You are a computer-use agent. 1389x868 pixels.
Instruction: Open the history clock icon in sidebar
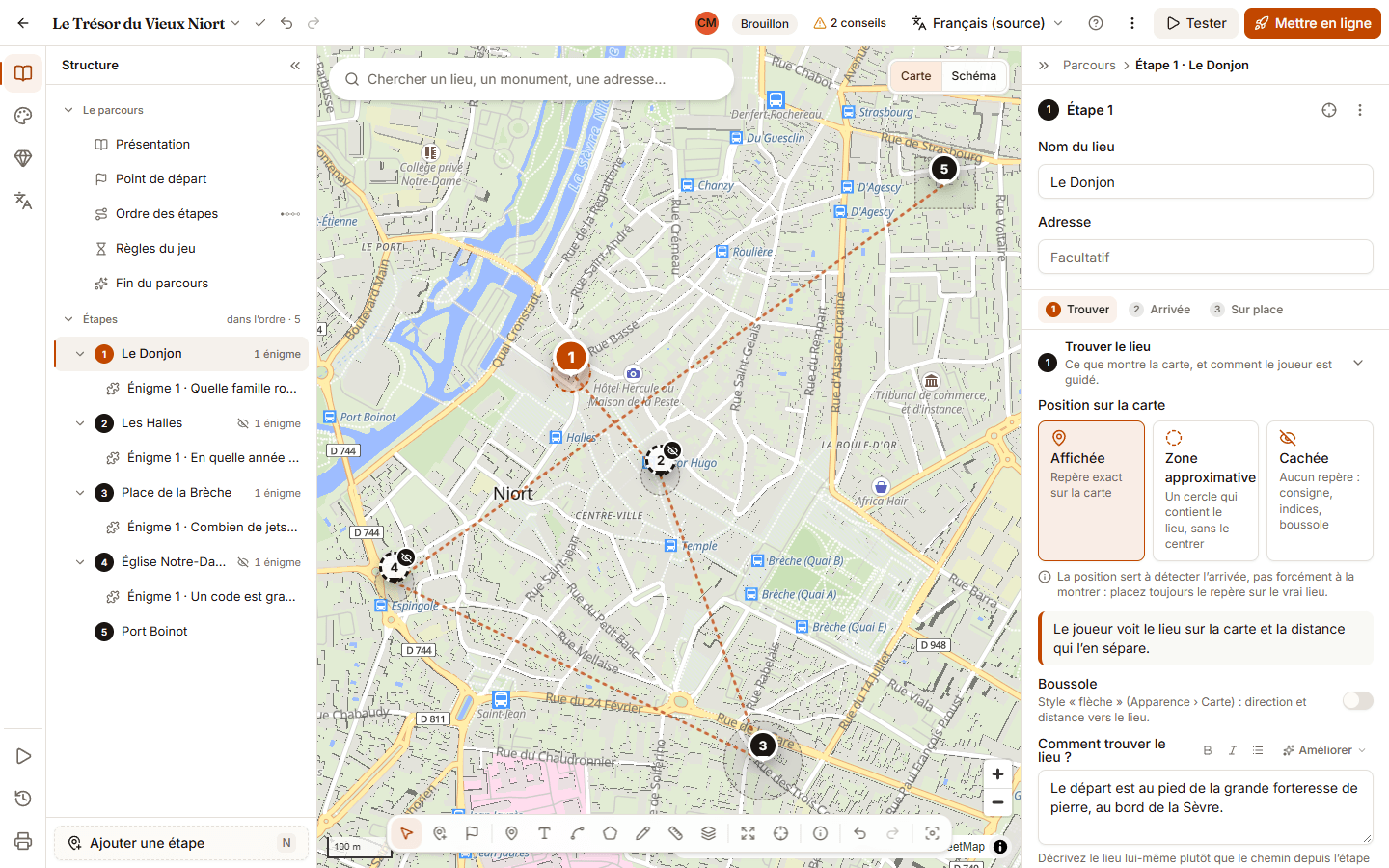click(x=23, y=799)
